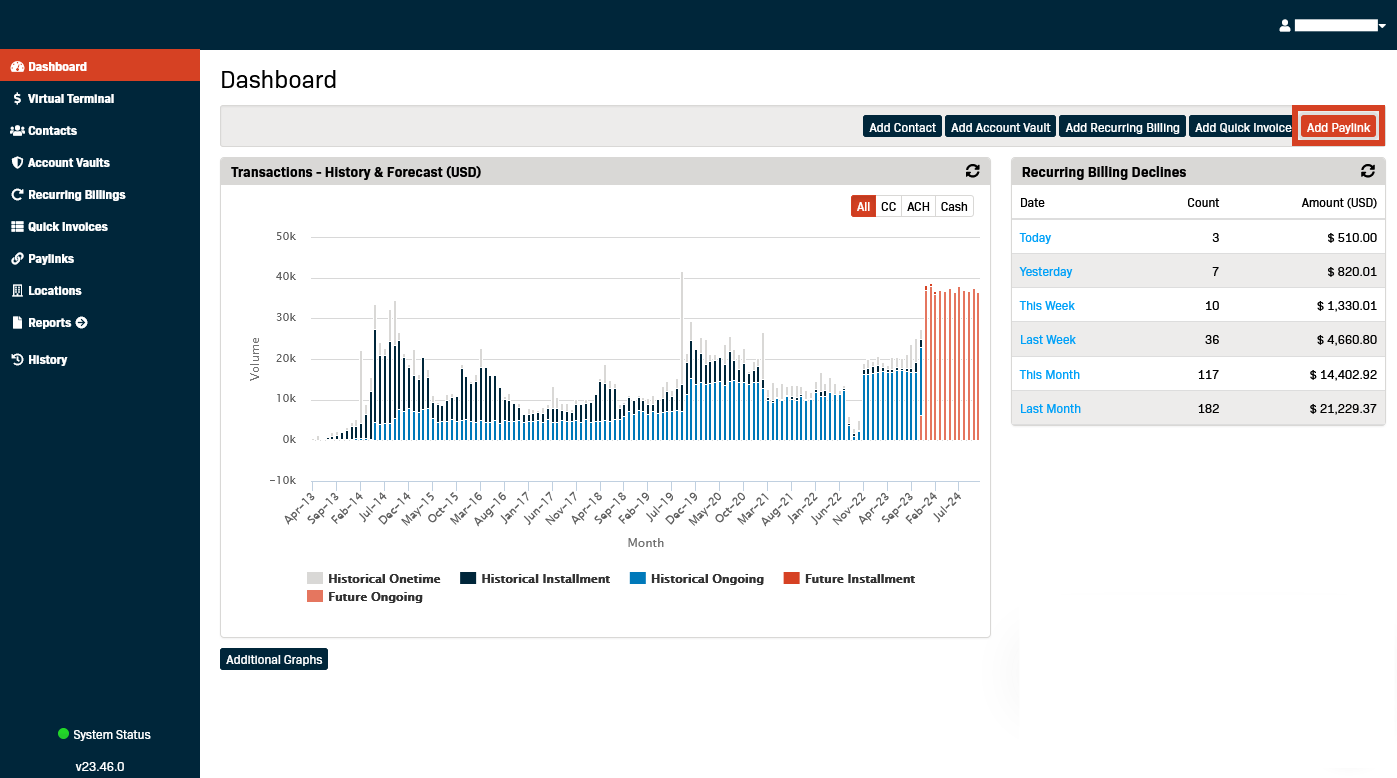Image resolution: width=1397 pixels, height=778 pixels.
Task: Click the Reports document icon
Action: coord(17,323)
